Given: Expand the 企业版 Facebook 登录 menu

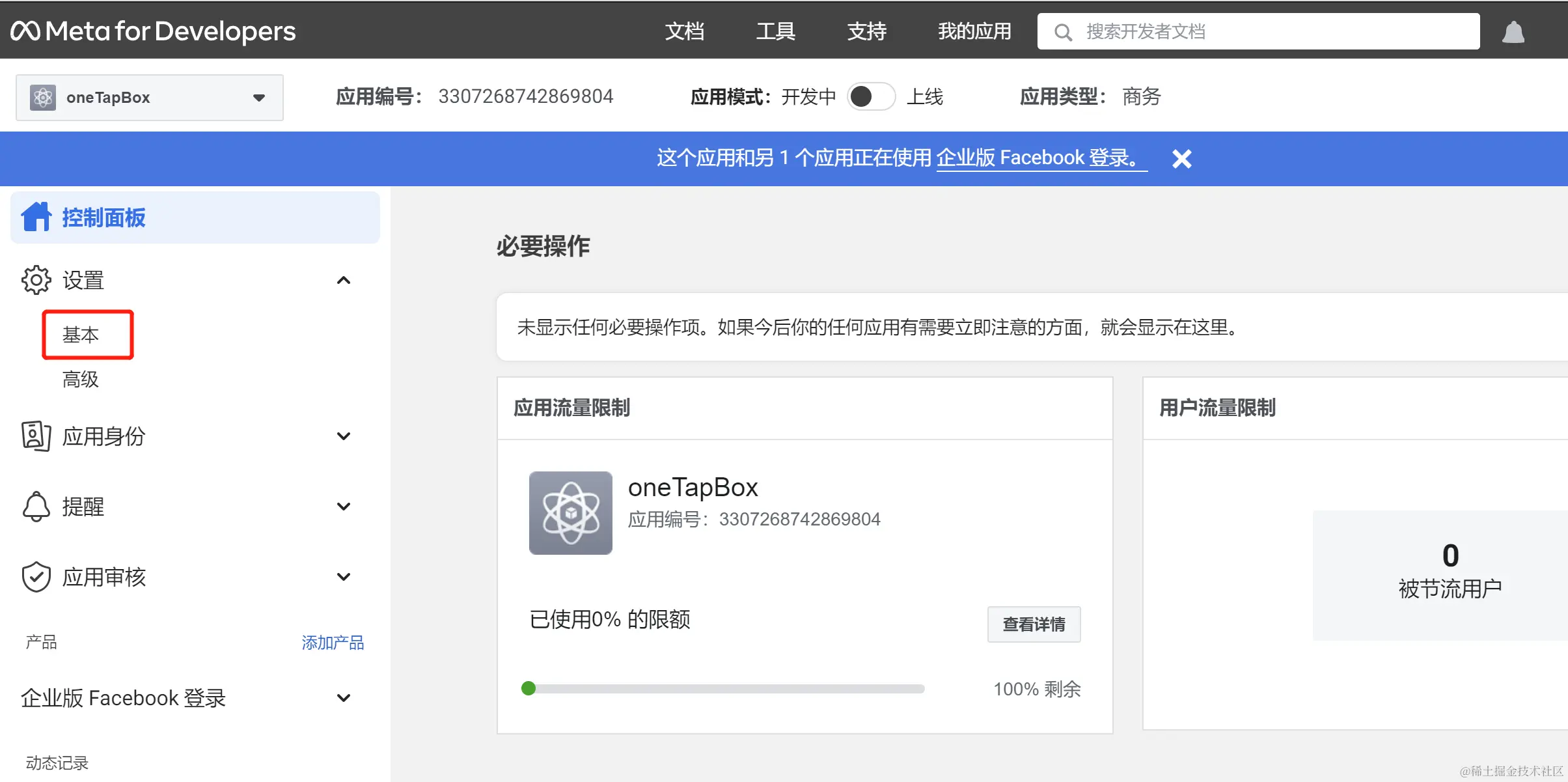Looking at the screenshot, I should [344, 698].
